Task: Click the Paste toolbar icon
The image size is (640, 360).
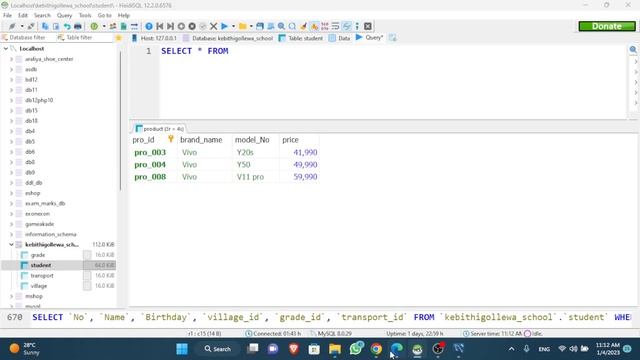Action: point(56,26)
